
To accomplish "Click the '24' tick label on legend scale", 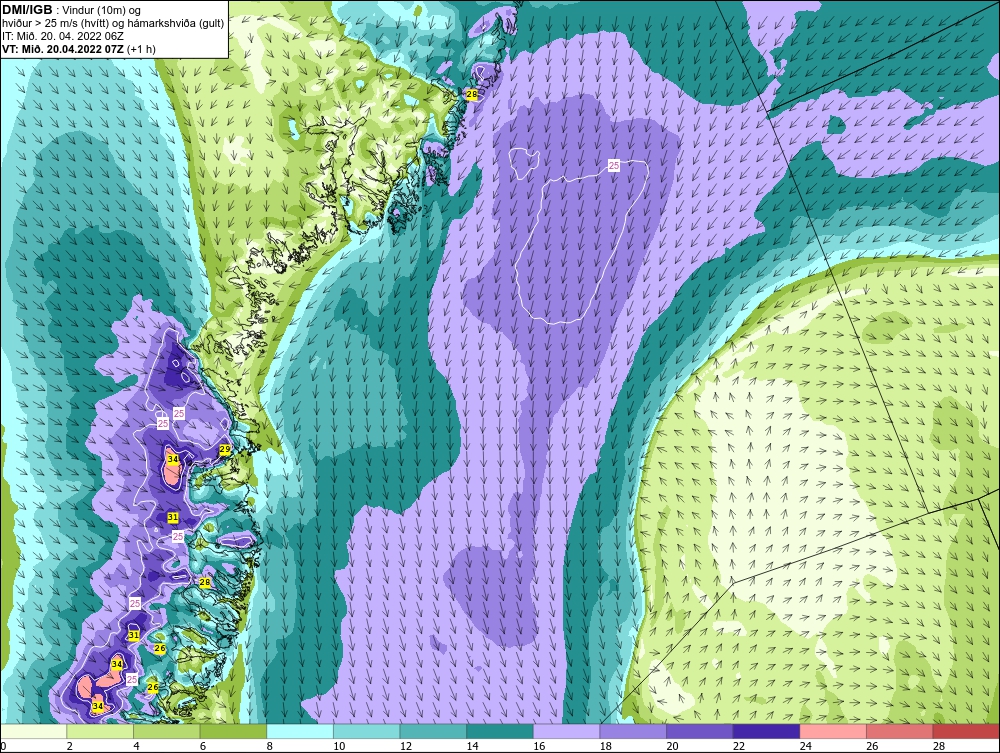I will 805,746.
